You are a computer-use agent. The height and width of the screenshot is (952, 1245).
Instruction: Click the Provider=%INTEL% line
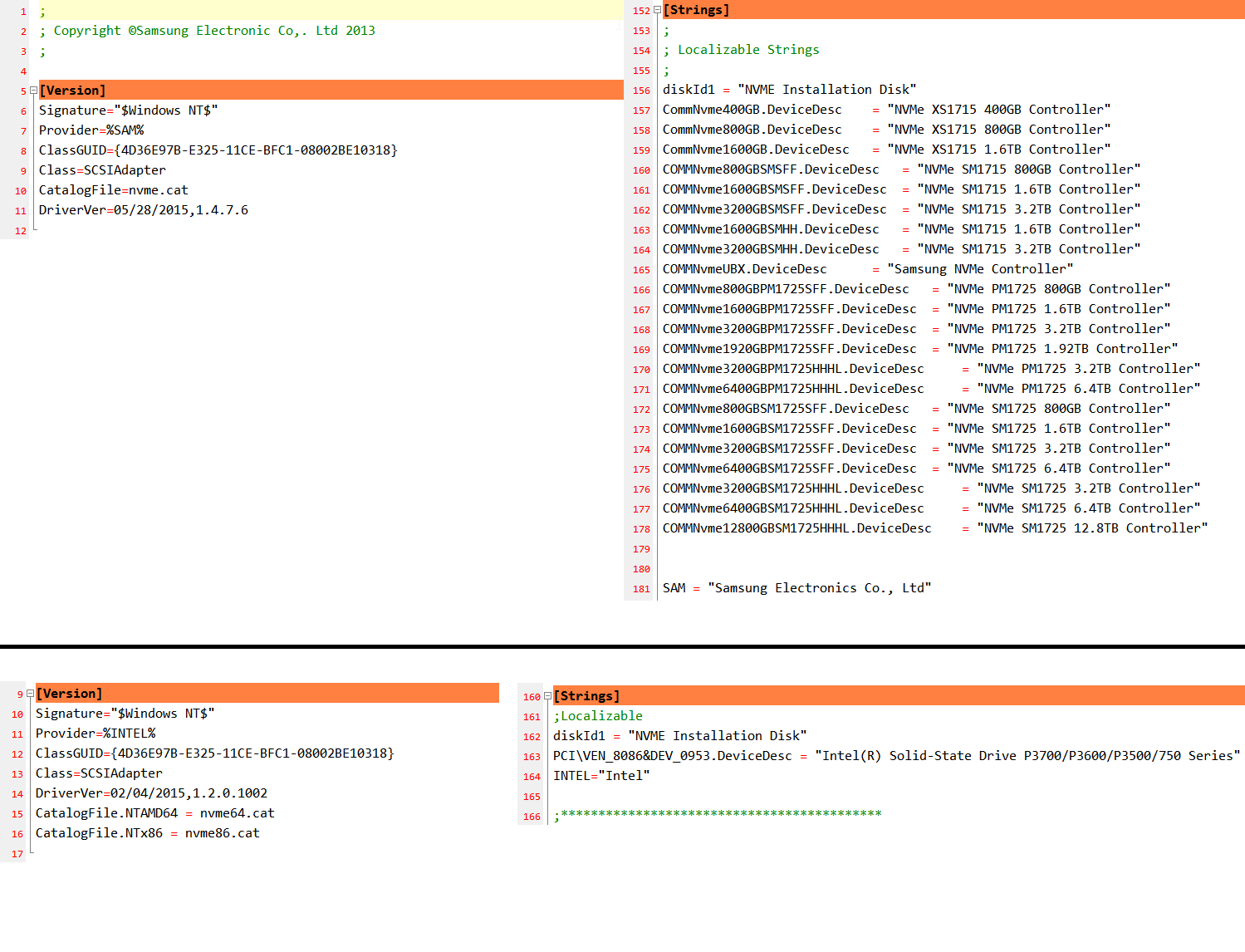coord(96,734)
